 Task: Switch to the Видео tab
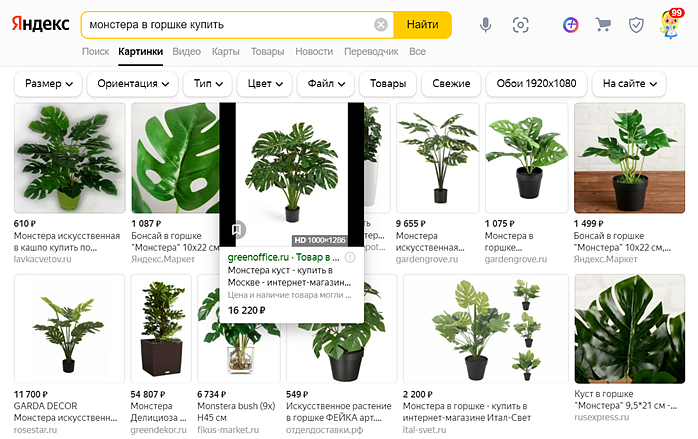186,51
